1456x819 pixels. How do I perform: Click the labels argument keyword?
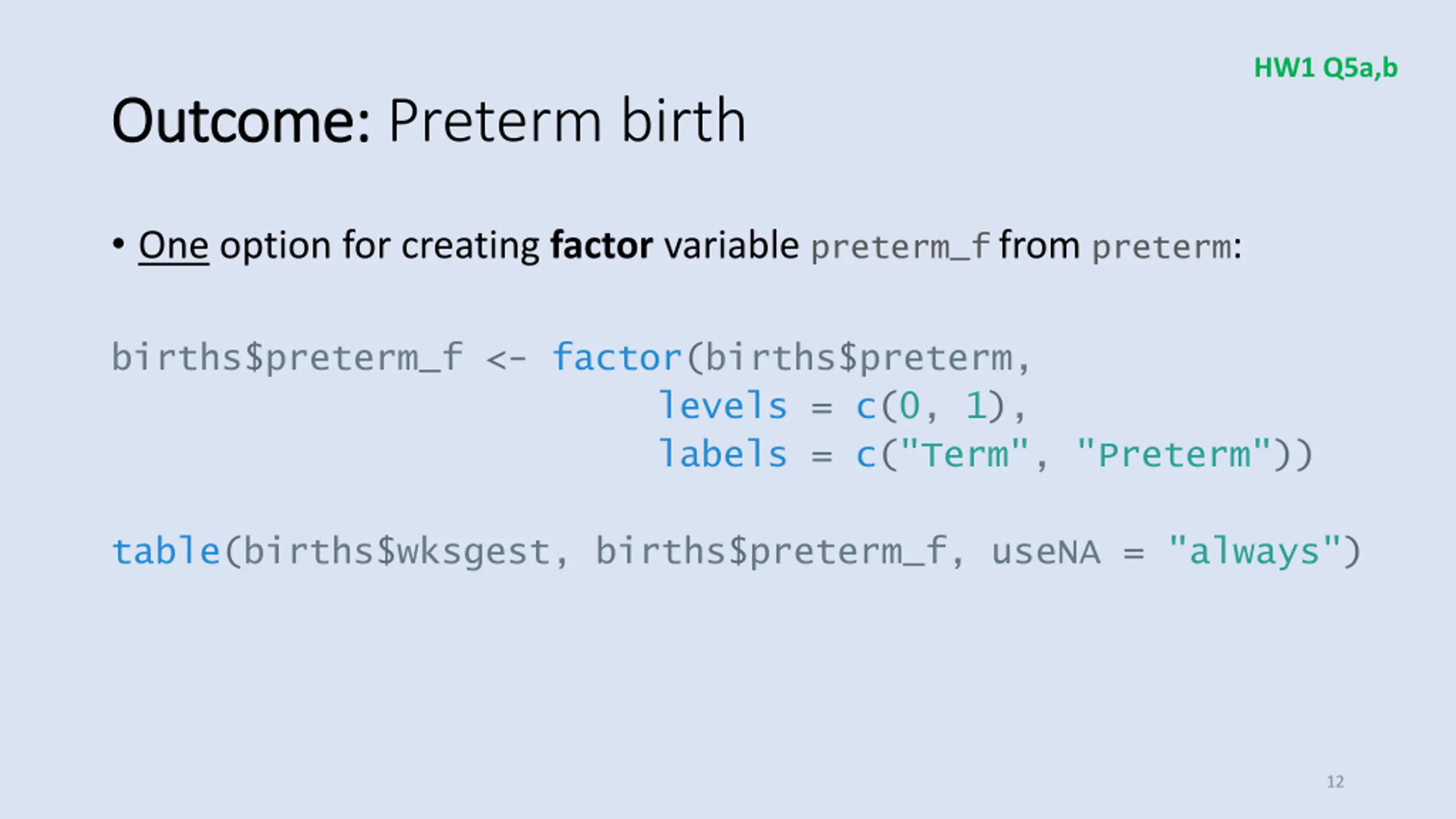pos(723,454)
